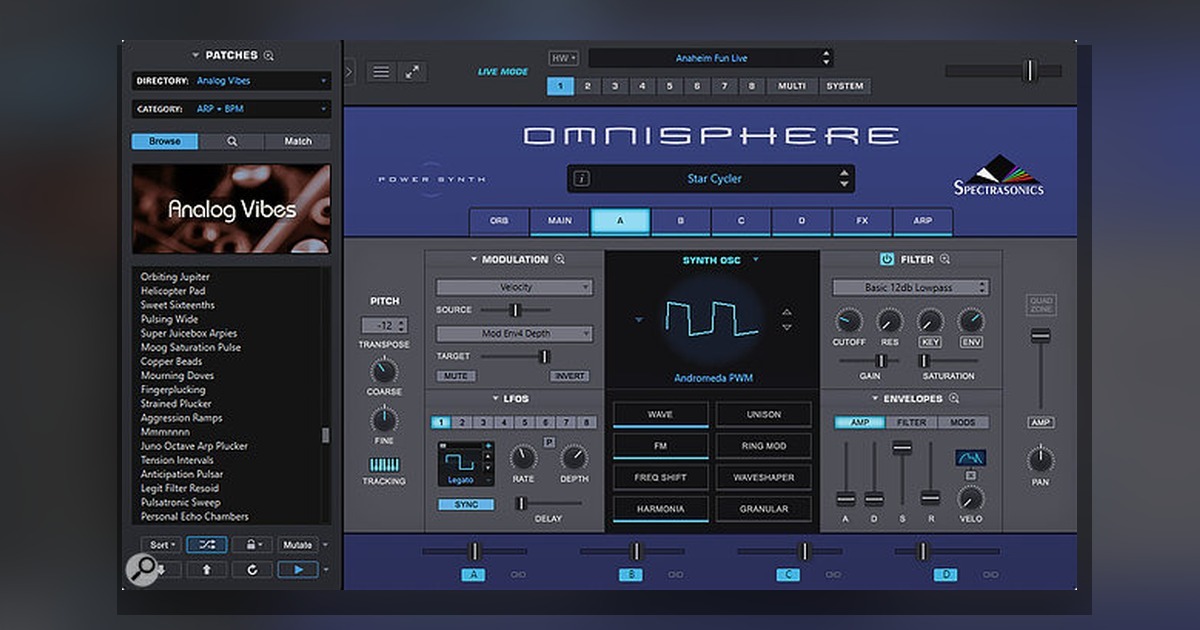Switch to layer B tab
The height and width of the screenshot is (630, 1200).
coord(680,221)
